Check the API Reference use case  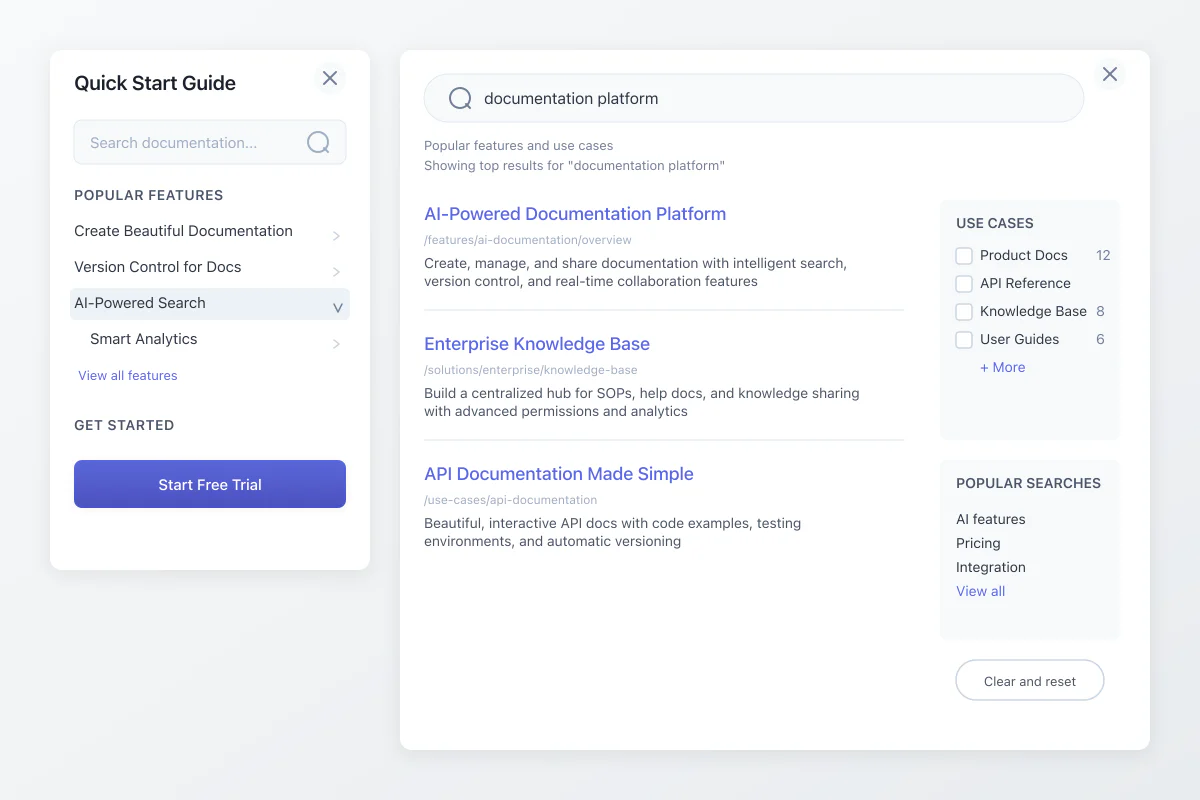click(963, 283)
